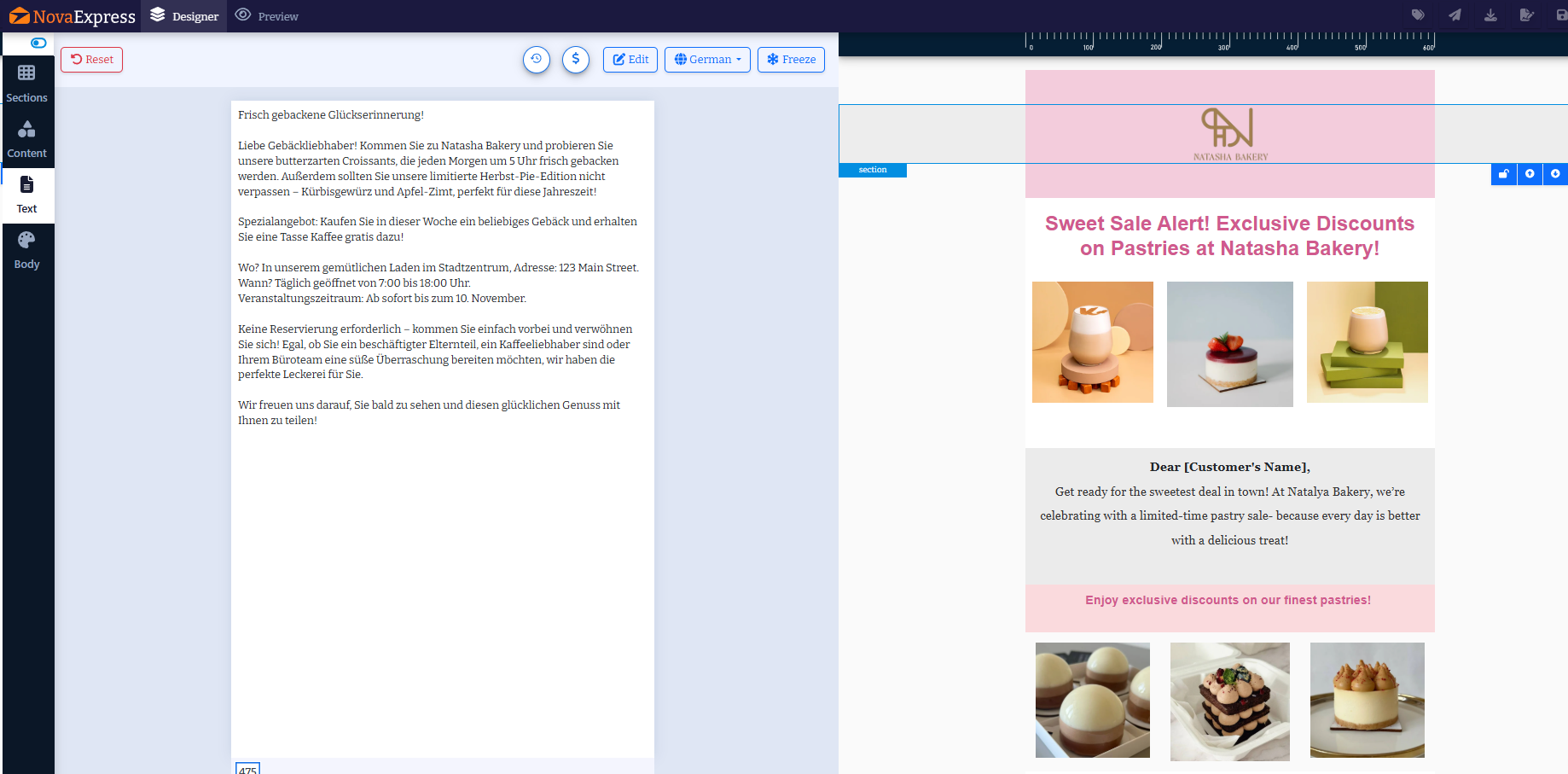Screen dimensions: 1568x774
Task: Open the Body panel in sidebar
Action: 27,250
